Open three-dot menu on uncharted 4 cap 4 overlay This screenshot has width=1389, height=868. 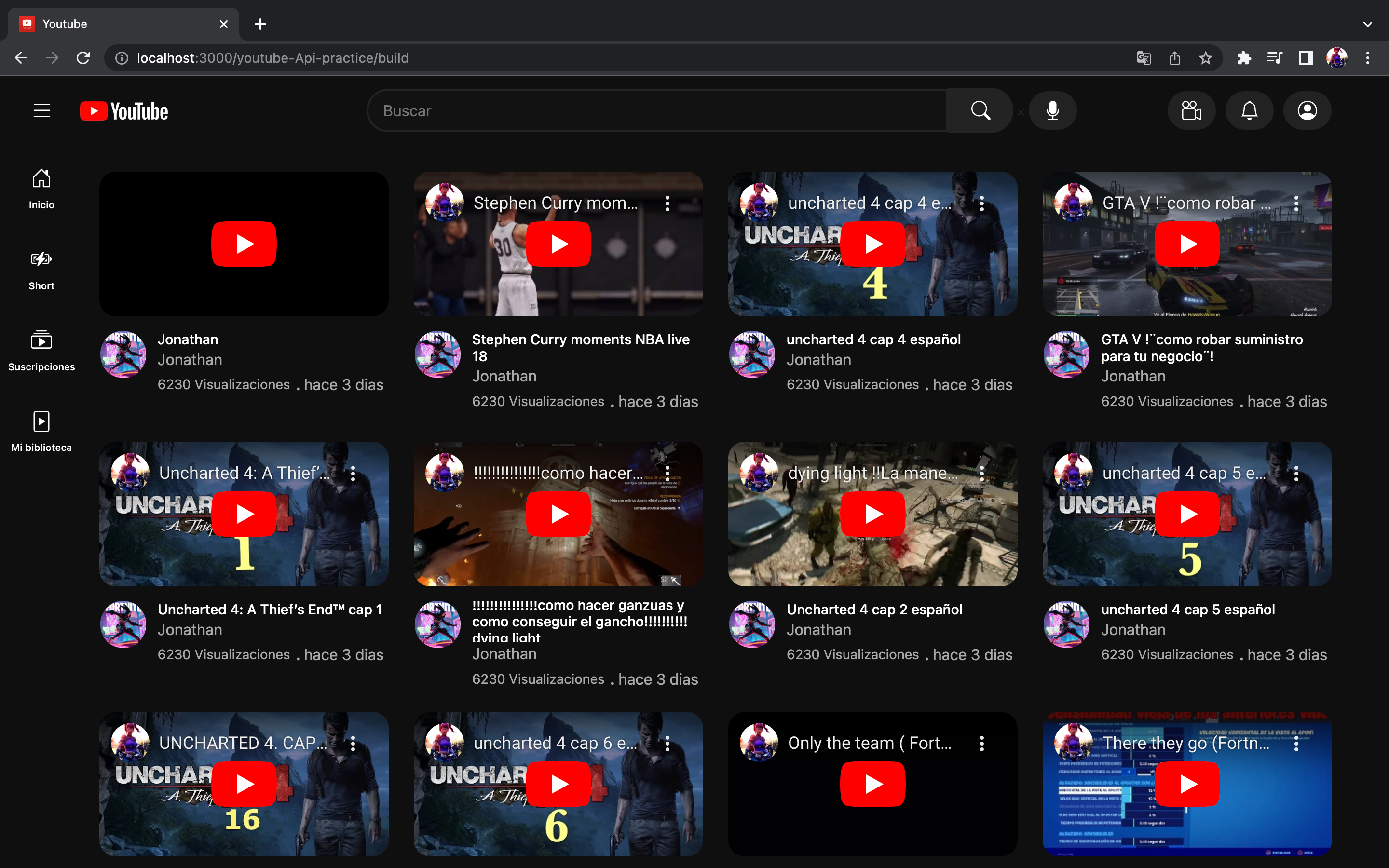click(x=981, y=203)
